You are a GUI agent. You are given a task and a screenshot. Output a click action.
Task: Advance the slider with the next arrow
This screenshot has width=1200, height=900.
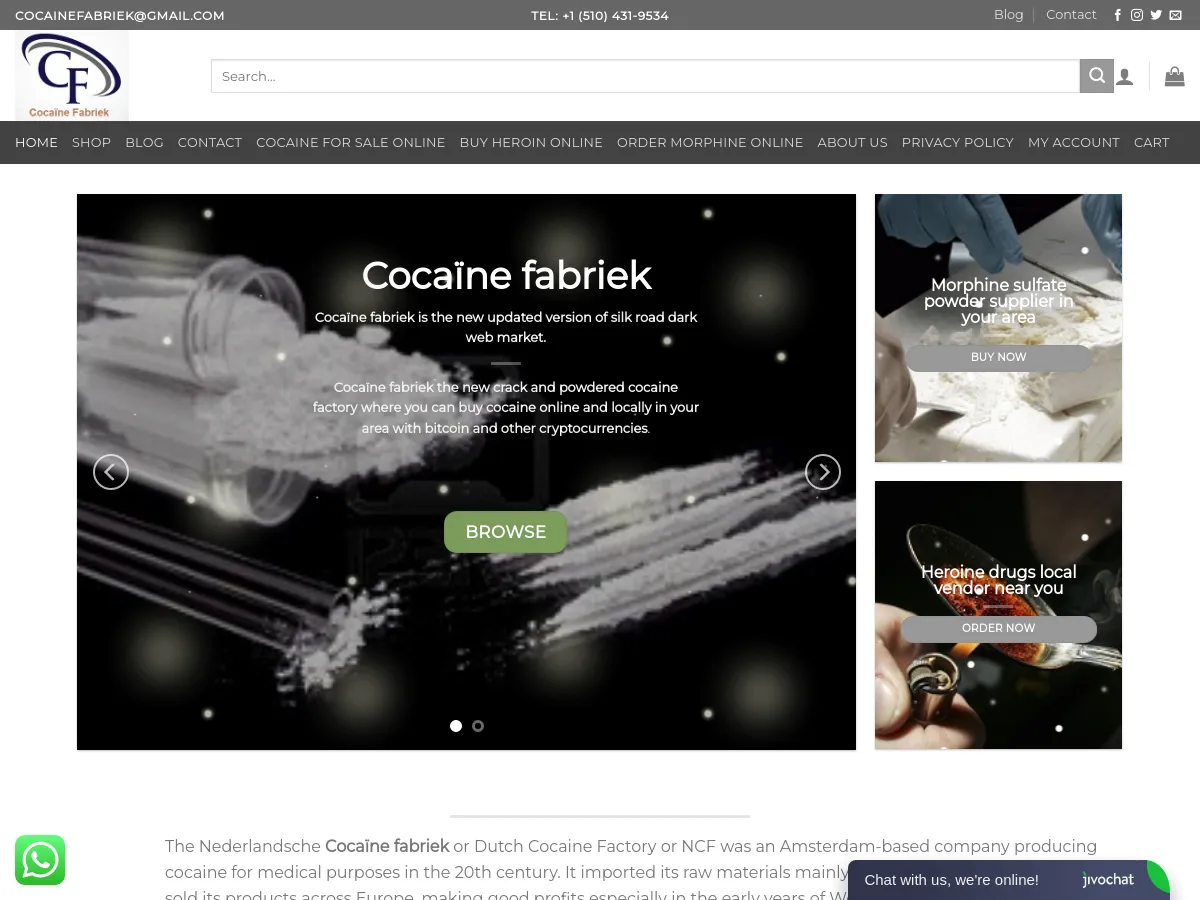coord(823,471)
